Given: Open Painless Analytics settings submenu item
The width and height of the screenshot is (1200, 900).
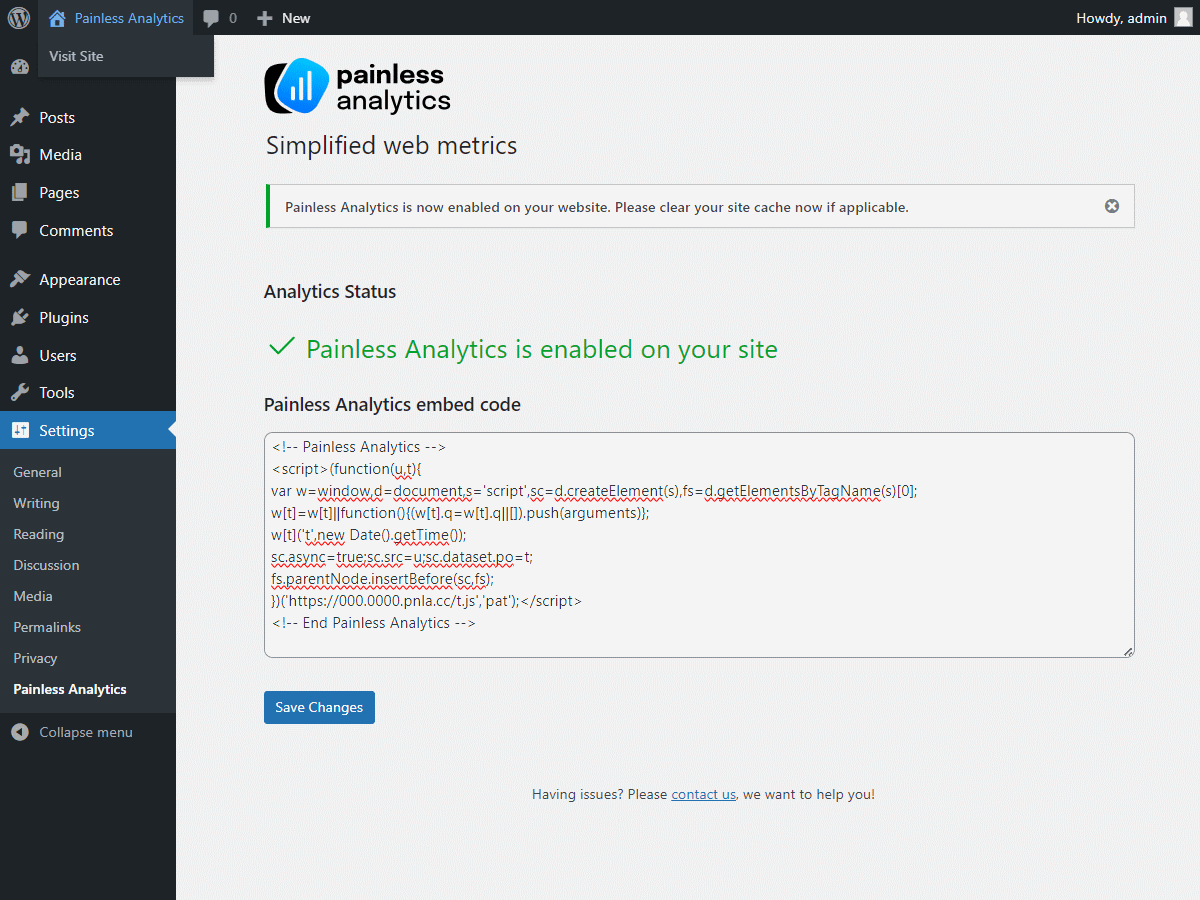Looking at the screenshot, I should tap(70, 689).
